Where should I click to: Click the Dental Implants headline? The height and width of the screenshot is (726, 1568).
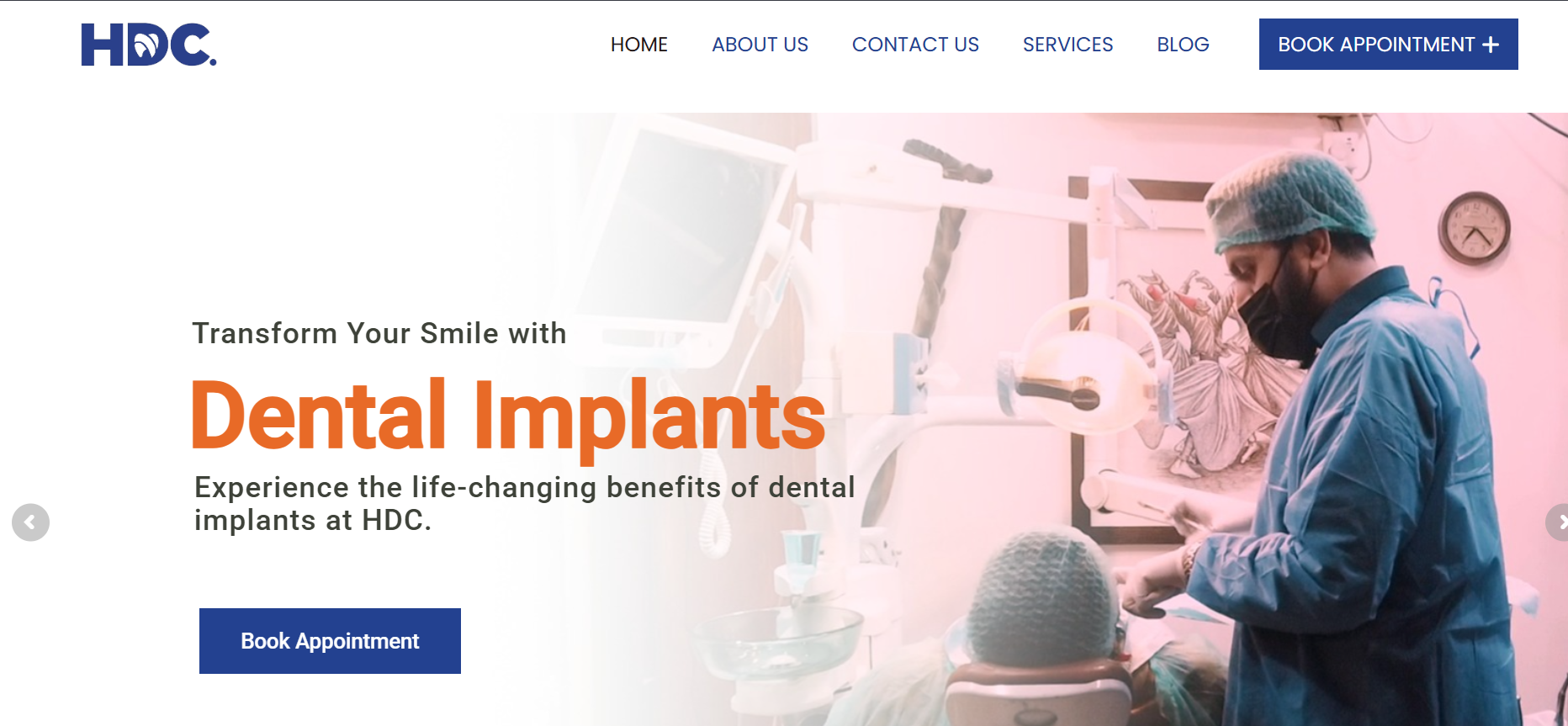(508, 416)
